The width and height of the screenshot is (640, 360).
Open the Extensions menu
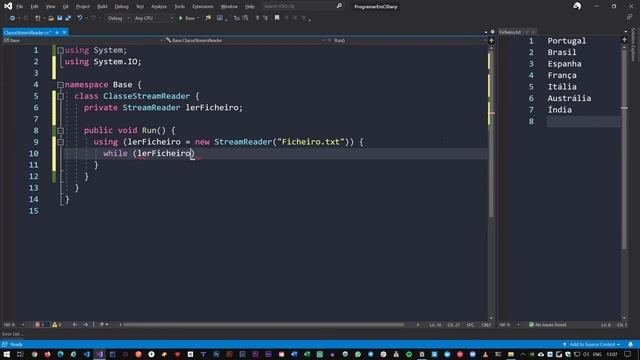coord(202,7)
